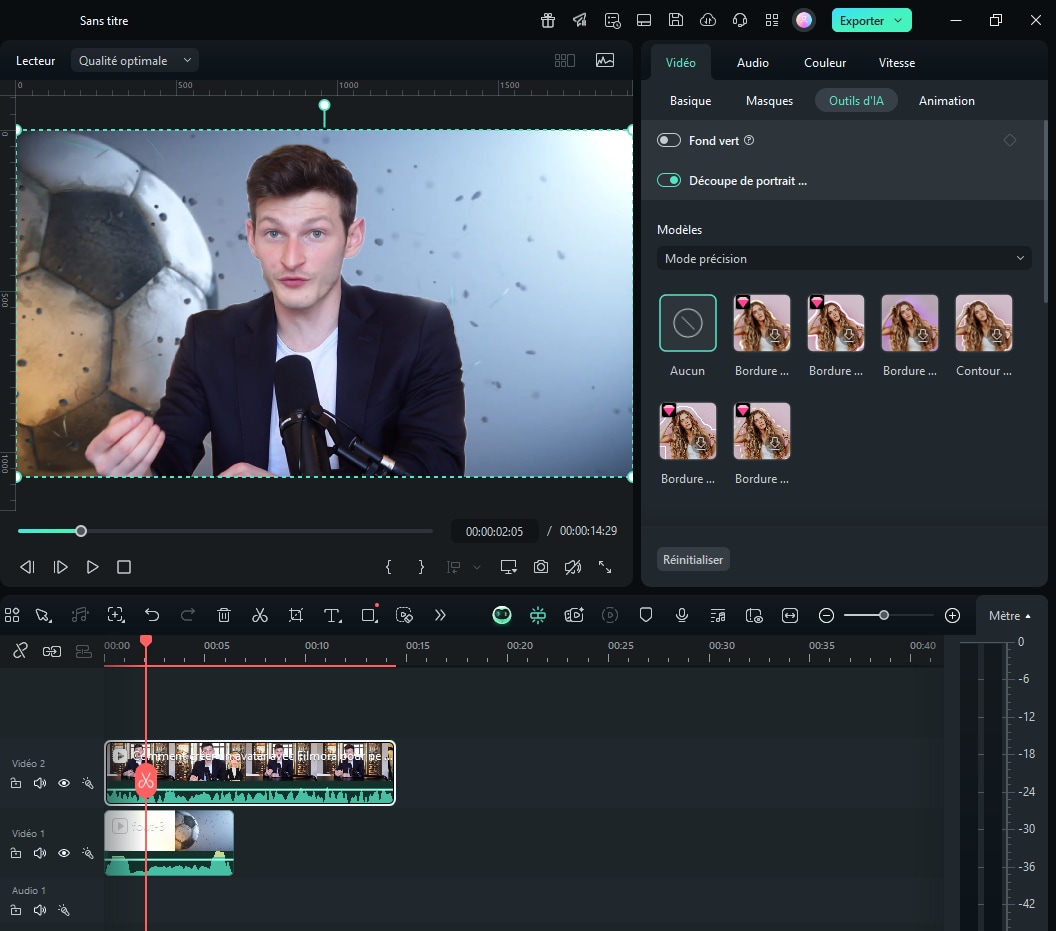Step to the previous frame

tap(27, 567)
